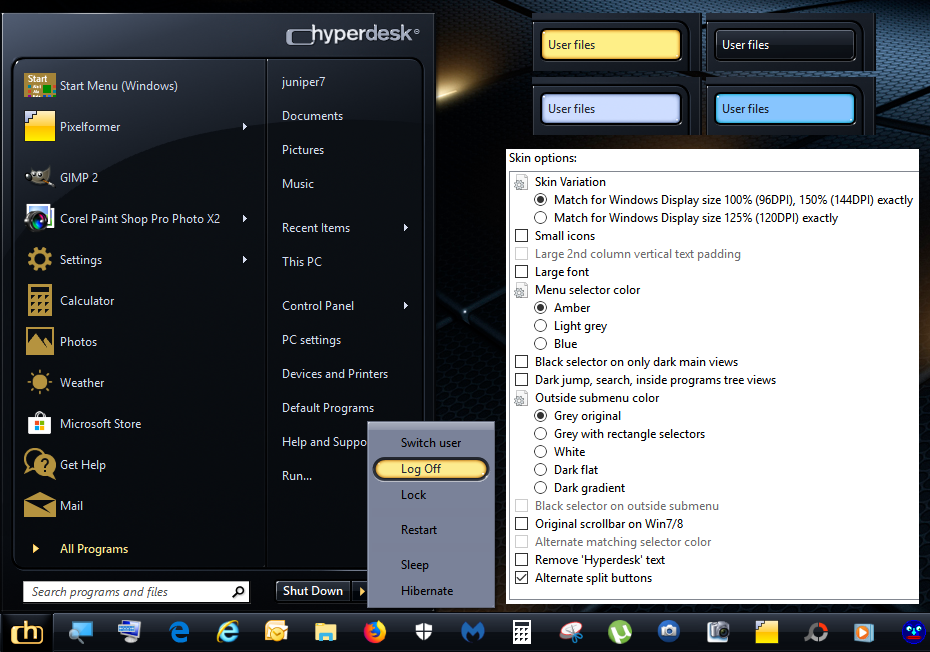Check Black selector on only dark main views

[x=521, y=362]
